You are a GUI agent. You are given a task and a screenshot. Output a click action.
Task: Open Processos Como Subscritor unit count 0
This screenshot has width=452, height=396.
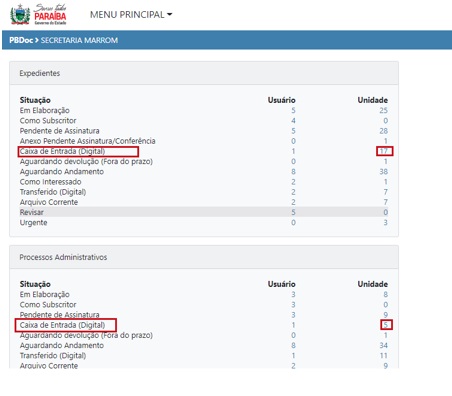385,305
